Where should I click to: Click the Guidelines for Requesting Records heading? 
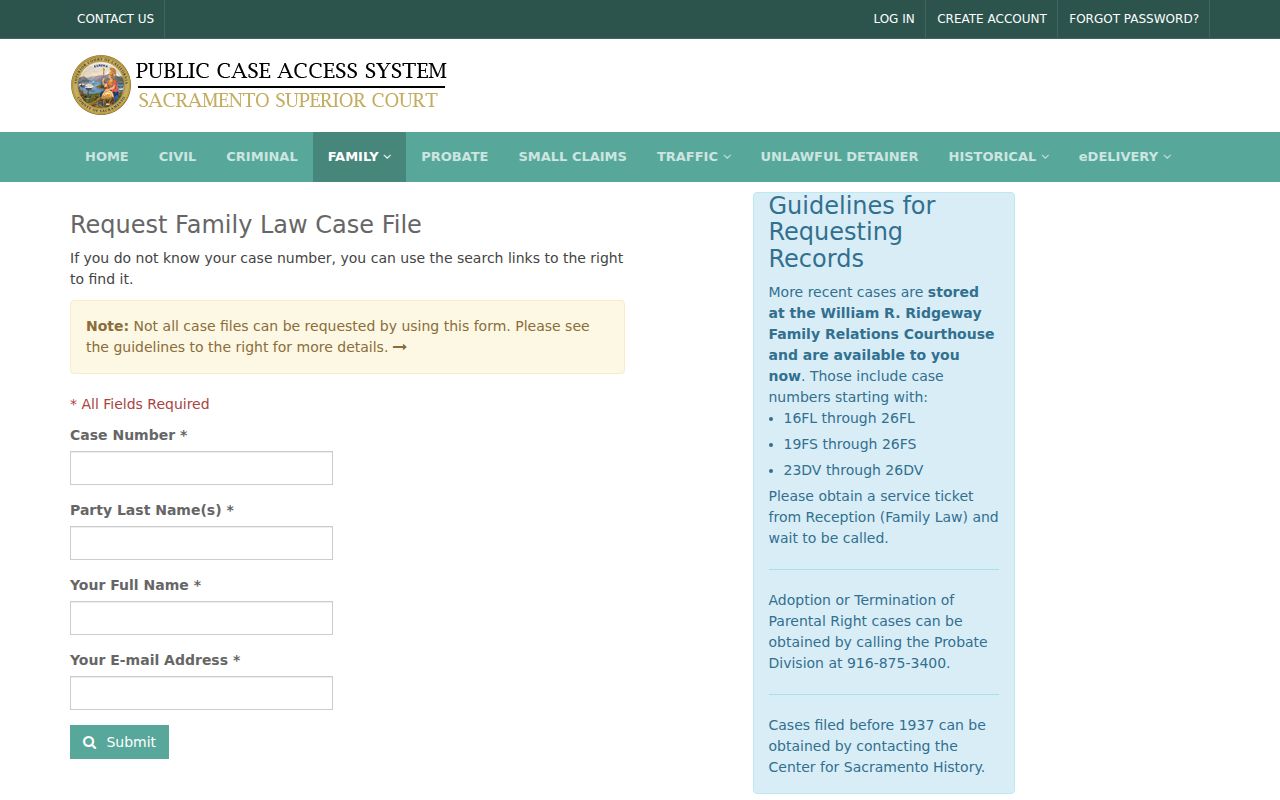852,232
